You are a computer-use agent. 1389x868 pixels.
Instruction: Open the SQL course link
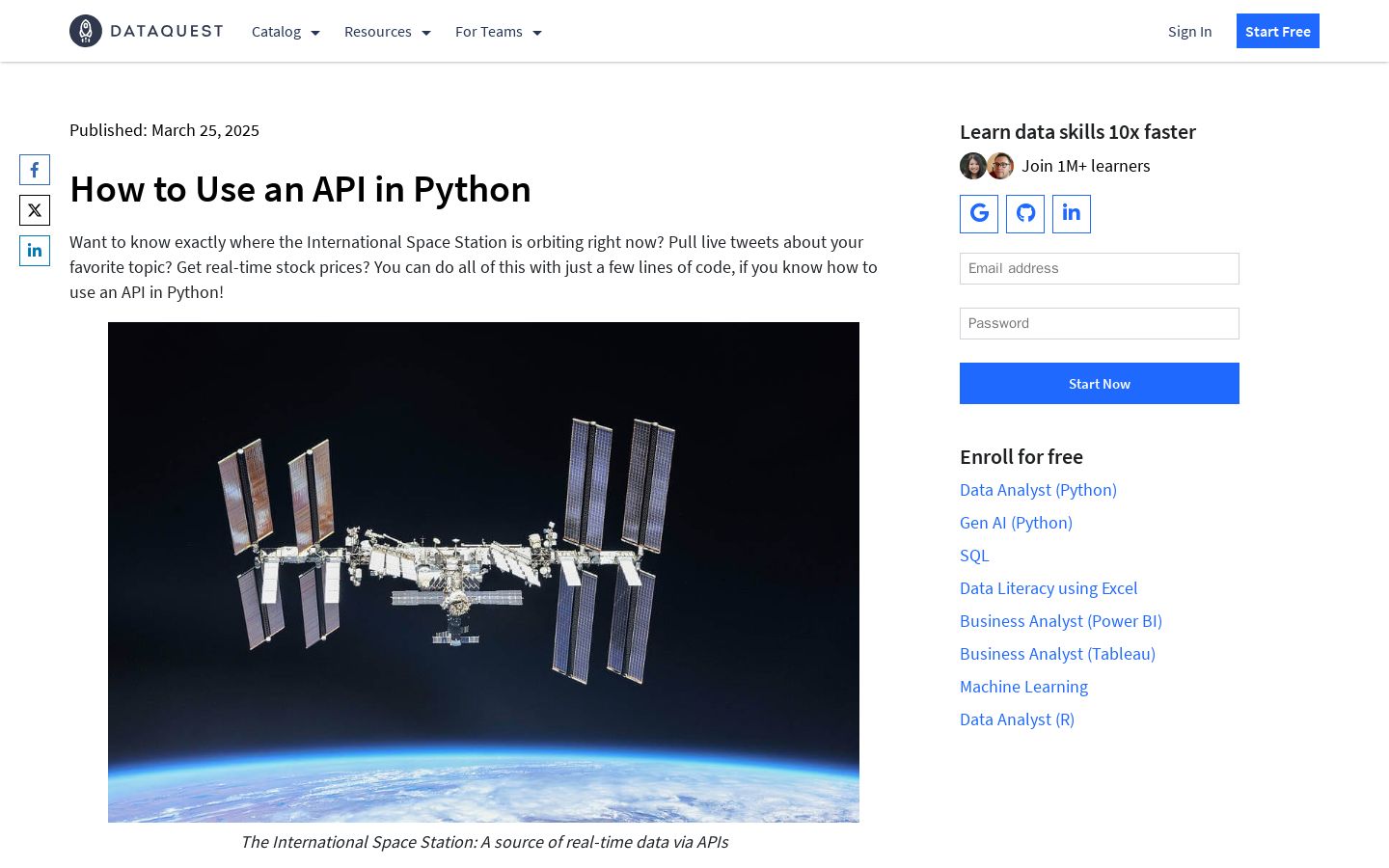click(974, 556)
